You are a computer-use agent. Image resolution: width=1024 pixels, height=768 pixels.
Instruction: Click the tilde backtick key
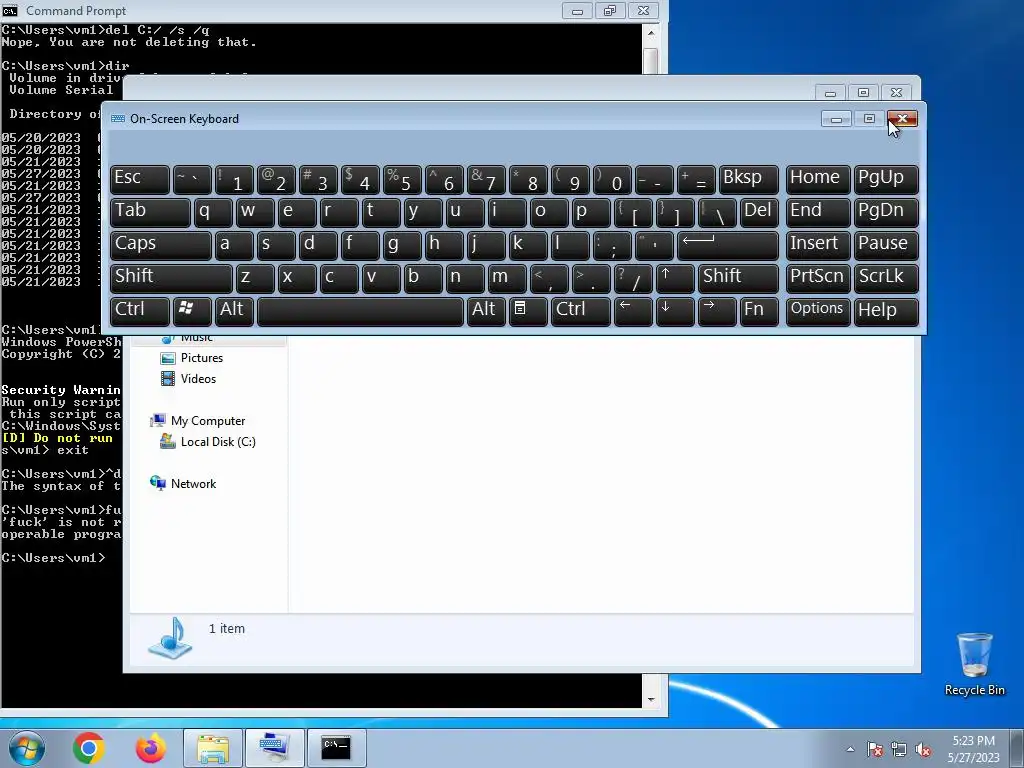(192, 179)
